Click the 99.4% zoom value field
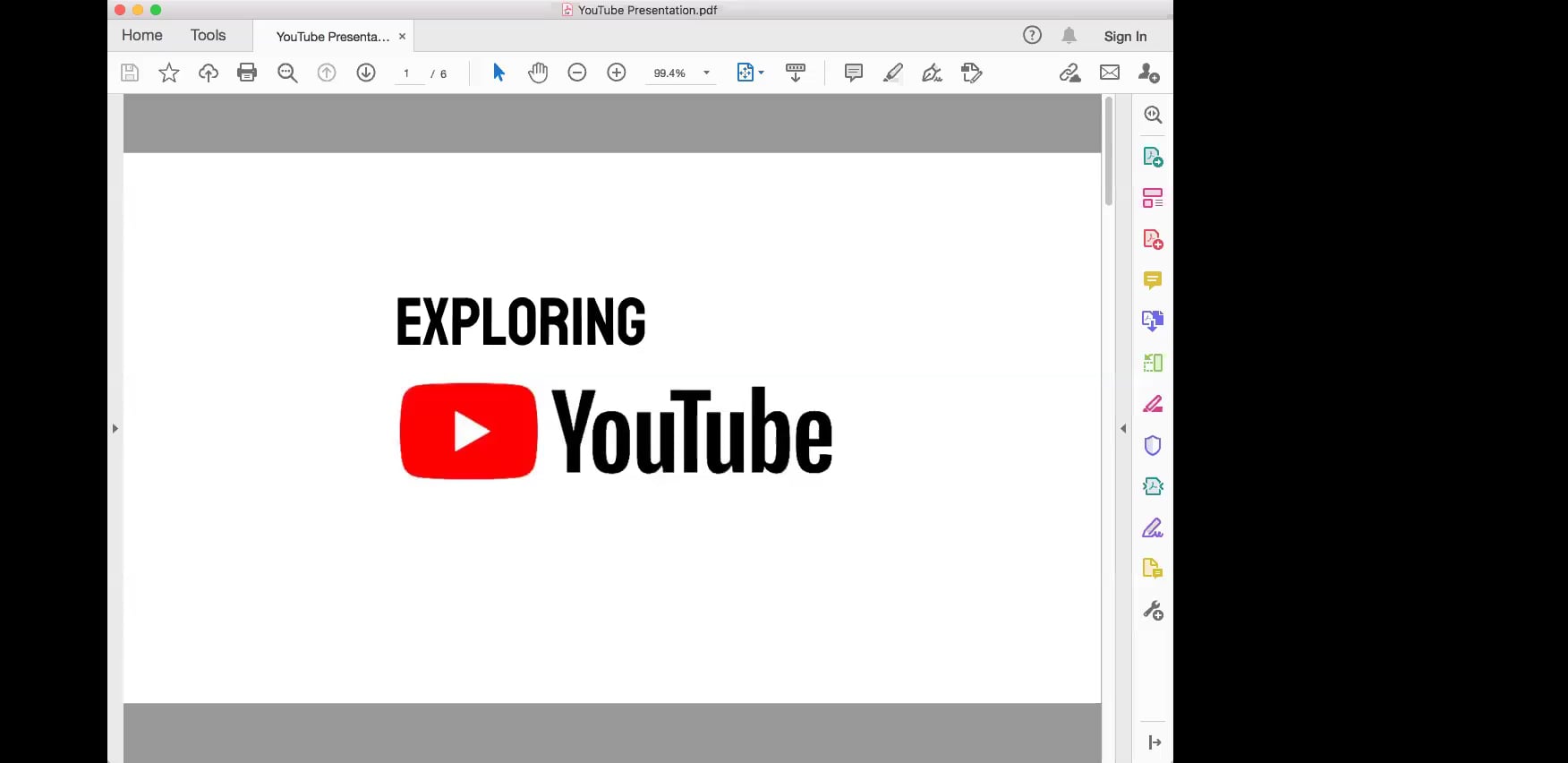The image size is (1568, 763). coord(669,73)
